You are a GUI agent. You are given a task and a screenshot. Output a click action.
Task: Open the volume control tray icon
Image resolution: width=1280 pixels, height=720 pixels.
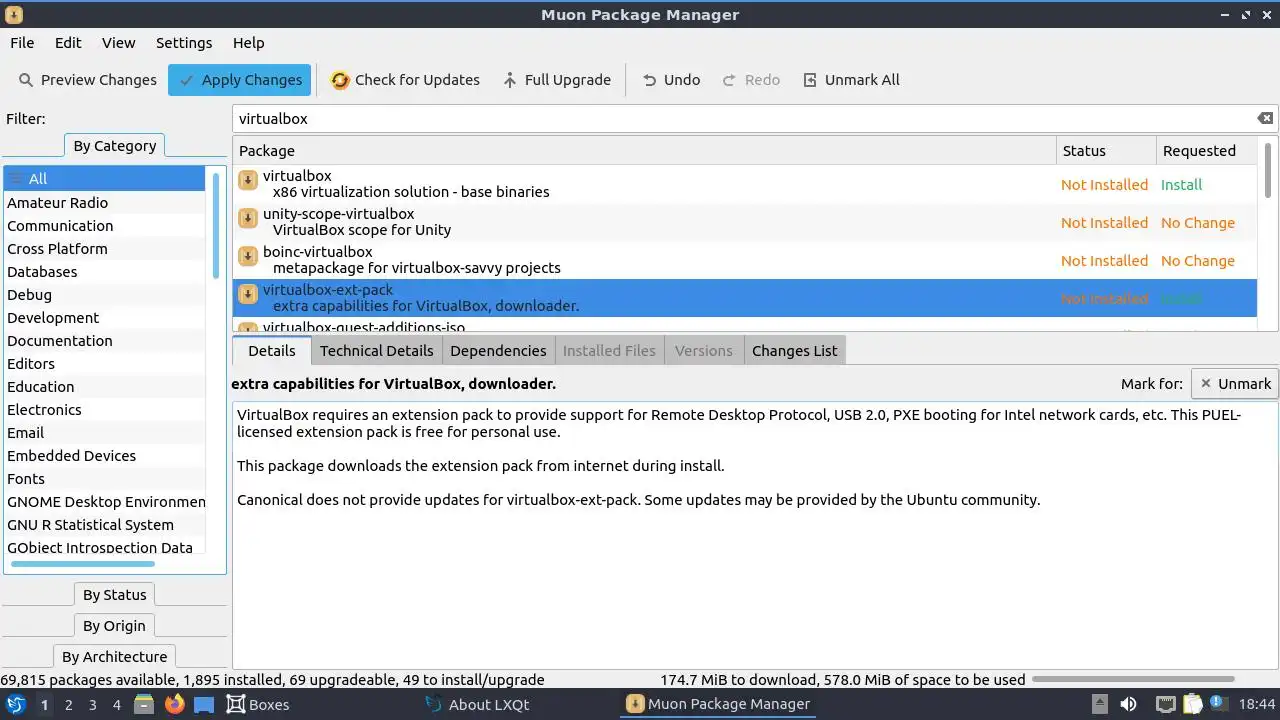tap(1128, 704)
